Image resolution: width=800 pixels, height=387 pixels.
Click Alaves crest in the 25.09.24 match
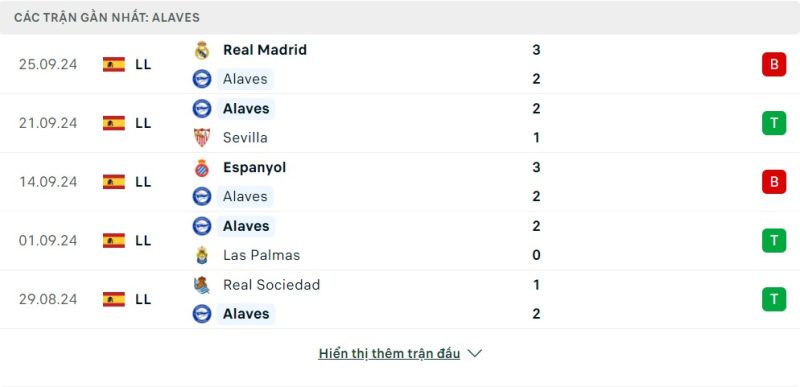(x=202, y=79)
